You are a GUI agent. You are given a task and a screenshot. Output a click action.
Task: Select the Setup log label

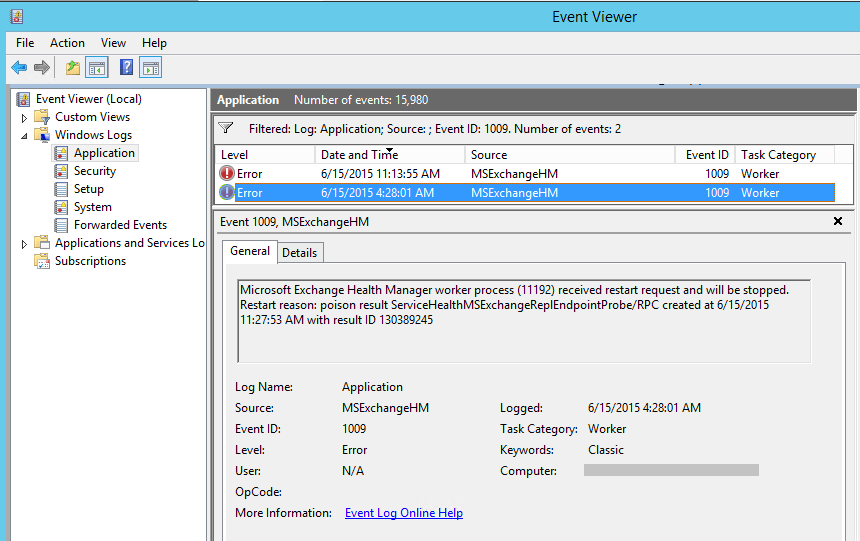click(89, 189)
